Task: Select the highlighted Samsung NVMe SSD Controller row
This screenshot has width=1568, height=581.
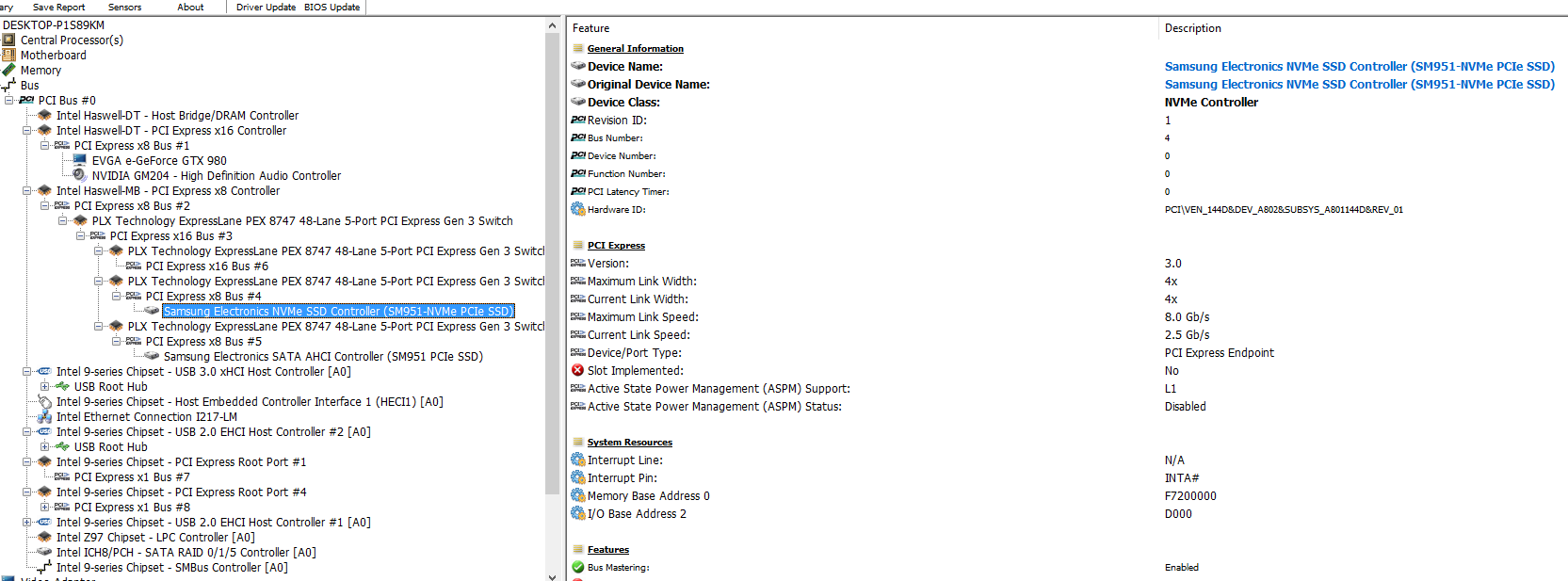Action: (338, 312)
